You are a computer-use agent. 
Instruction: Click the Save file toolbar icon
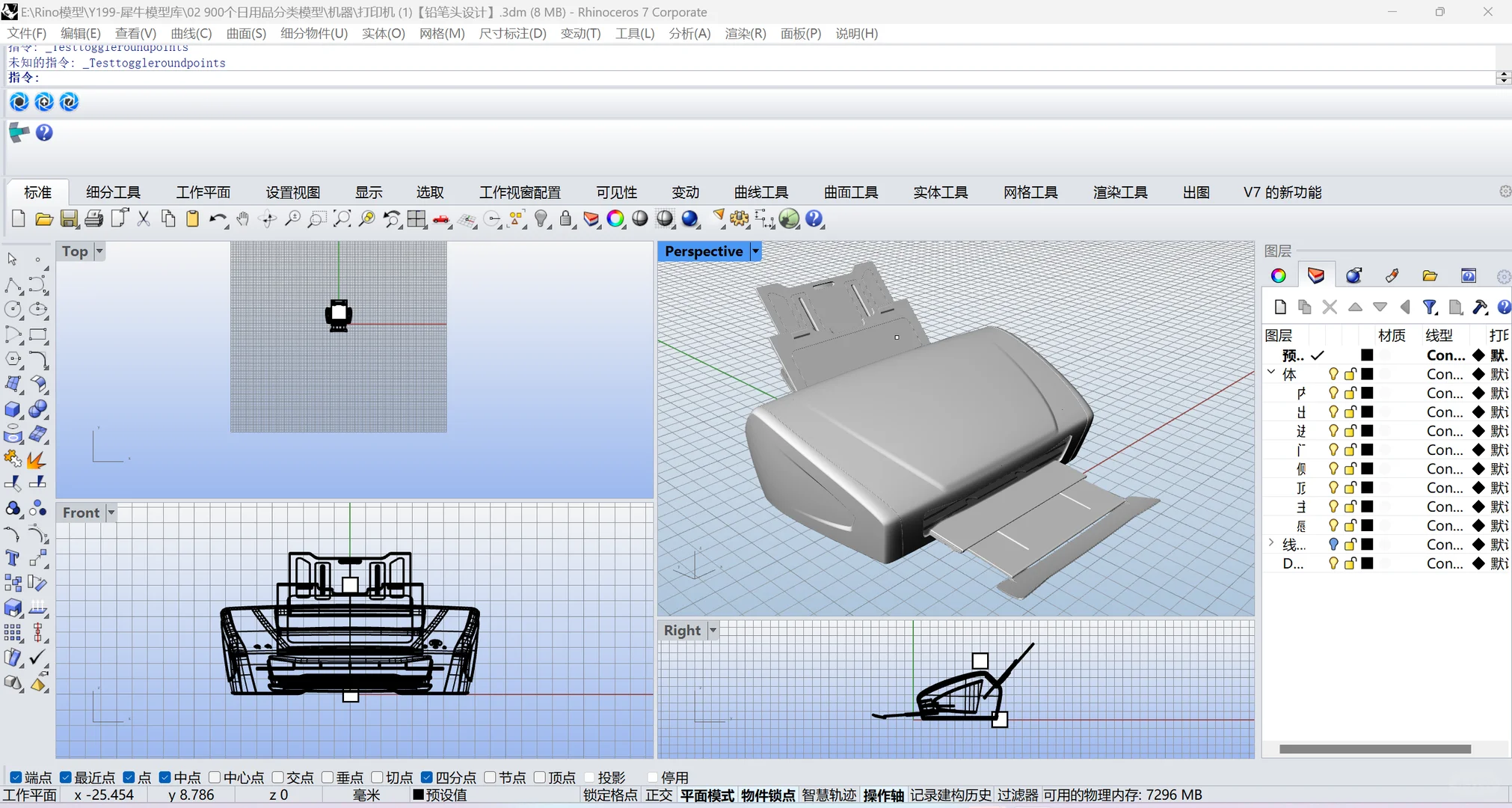[x=69, y=218]
